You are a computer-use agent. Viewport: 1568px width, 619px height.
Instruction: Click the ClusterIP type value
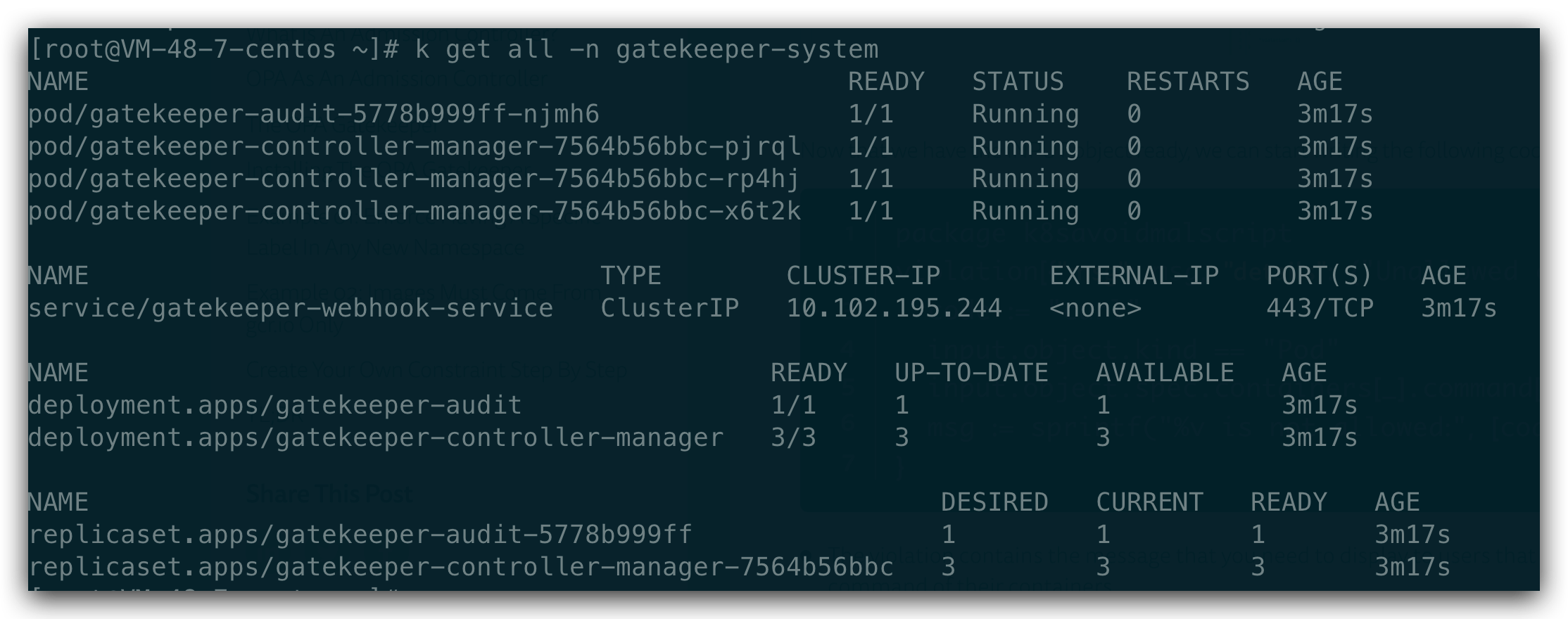click(669, 308)
